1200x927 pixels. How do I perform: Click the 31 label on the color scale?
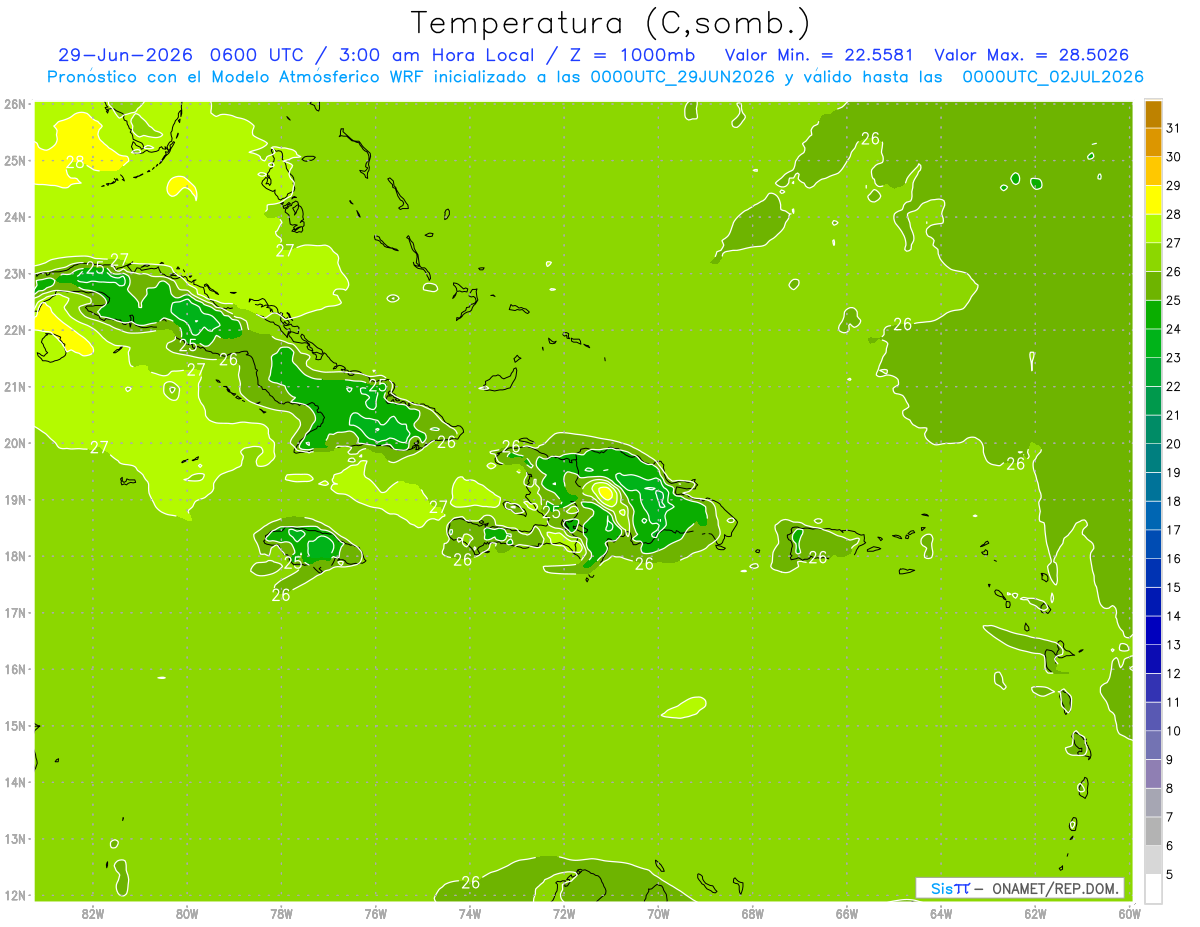tap(1173, 128)
